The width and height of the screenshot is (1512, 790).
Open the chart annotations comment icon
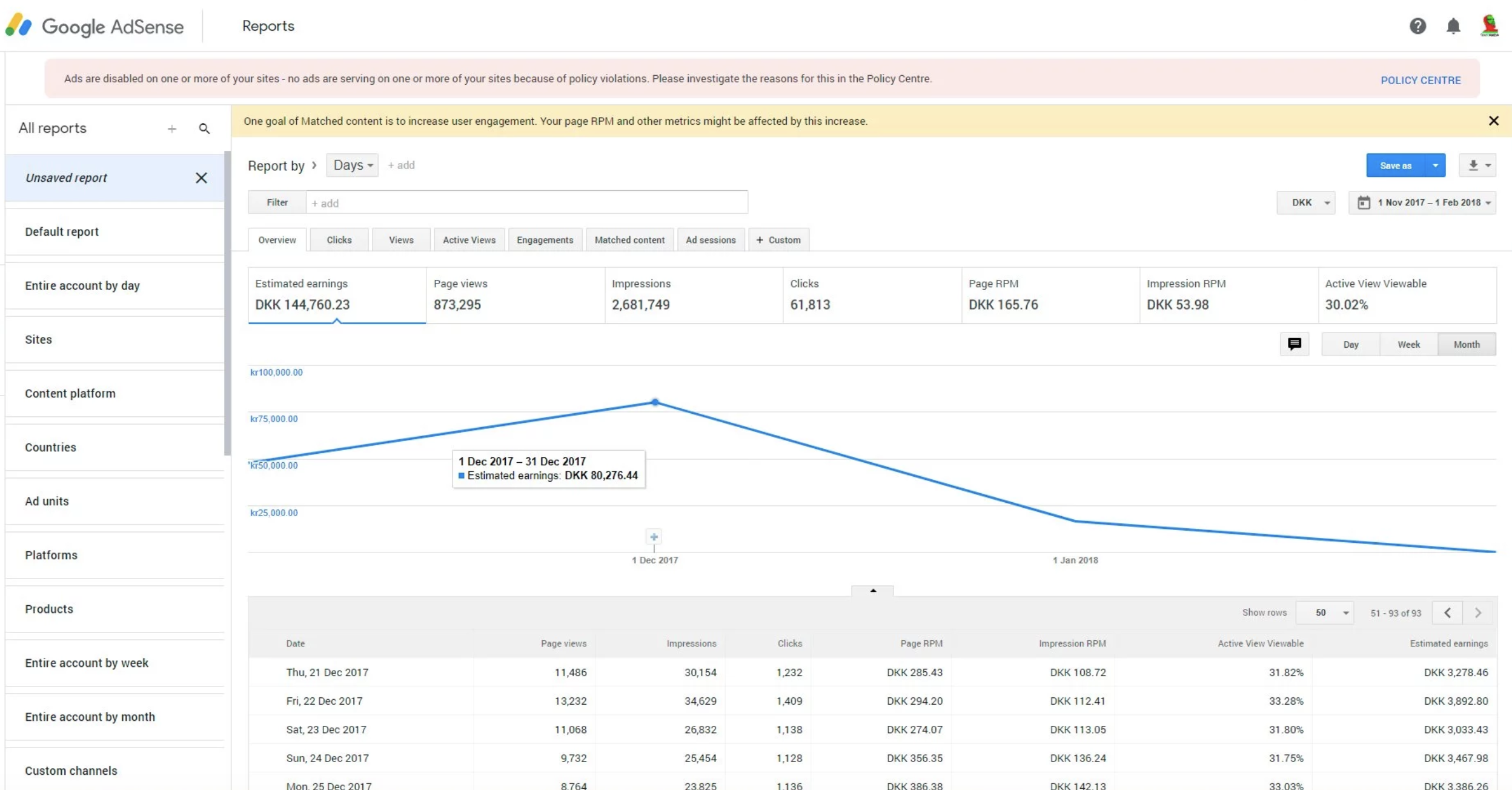[1295, 344]
